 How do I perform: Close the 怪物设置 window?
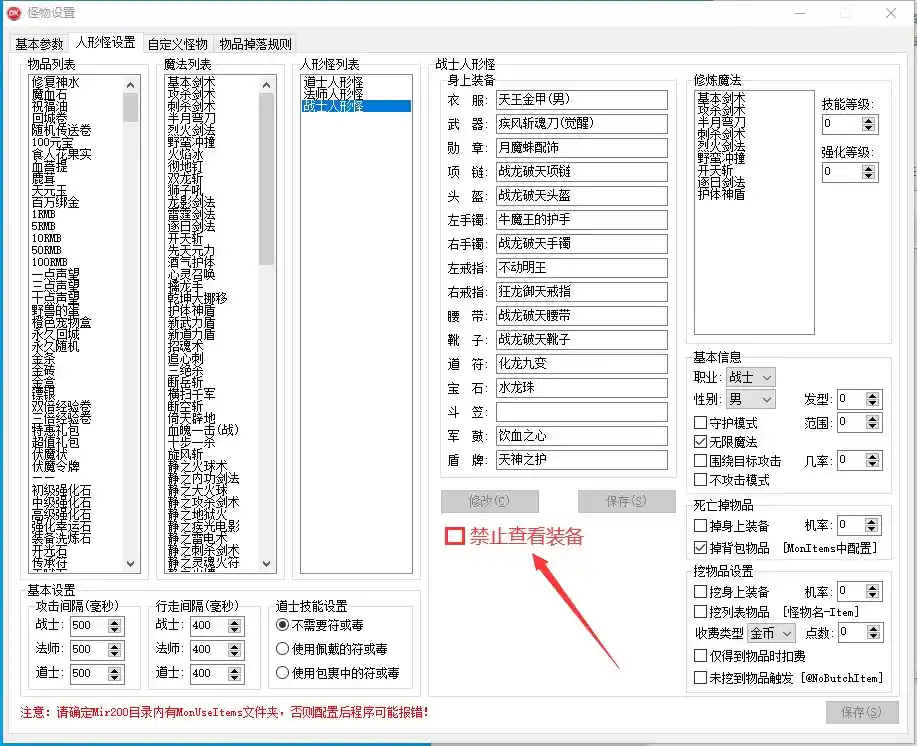click(x=891, y=13)
